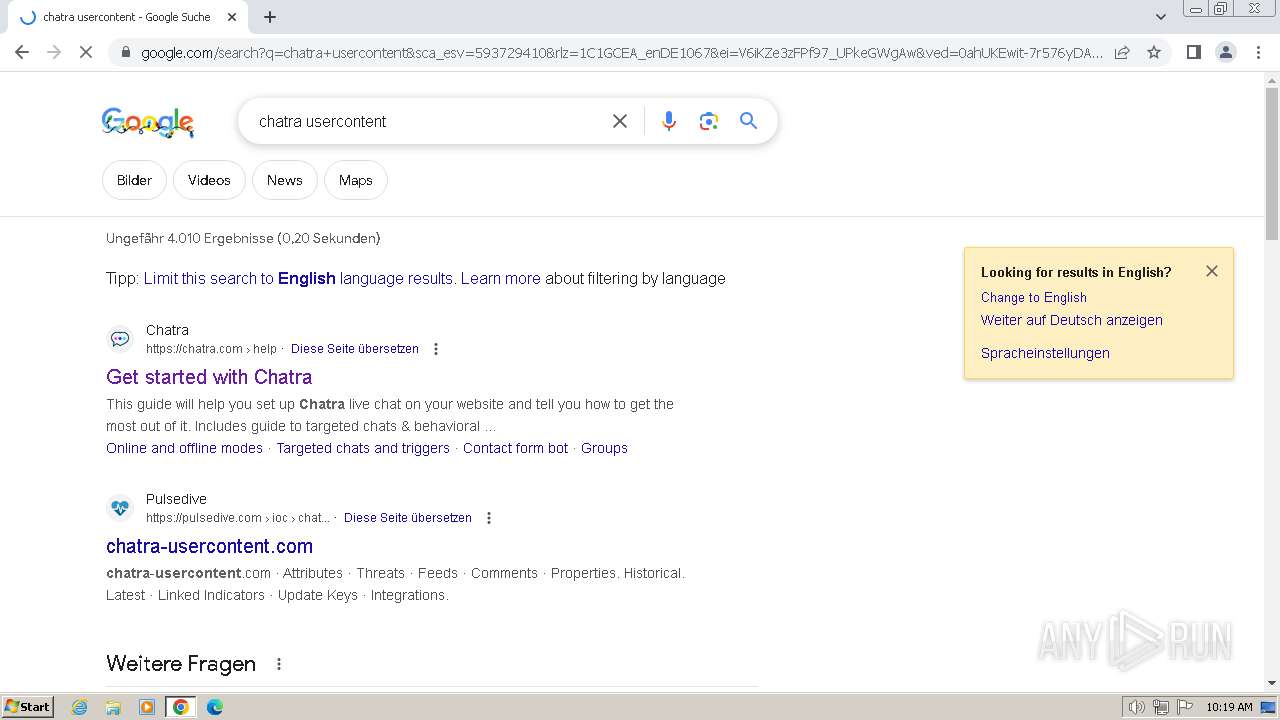
Task: Click the Chatra favicon icon
Action: coord(120,339)
